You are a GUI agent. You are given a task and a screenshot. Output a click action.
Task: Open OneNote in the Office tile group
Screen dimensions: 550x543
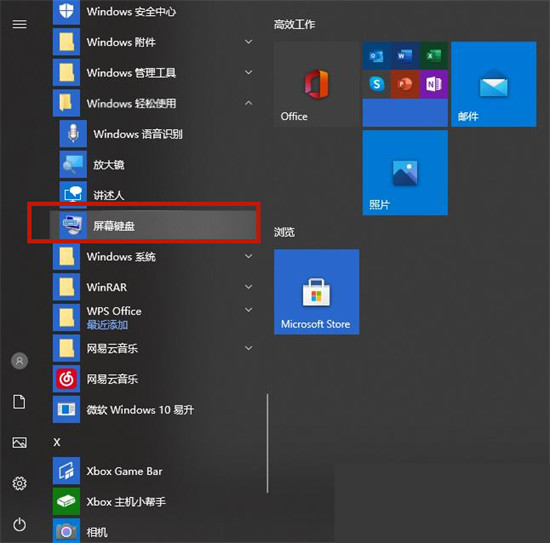click(x=434, y=84)
